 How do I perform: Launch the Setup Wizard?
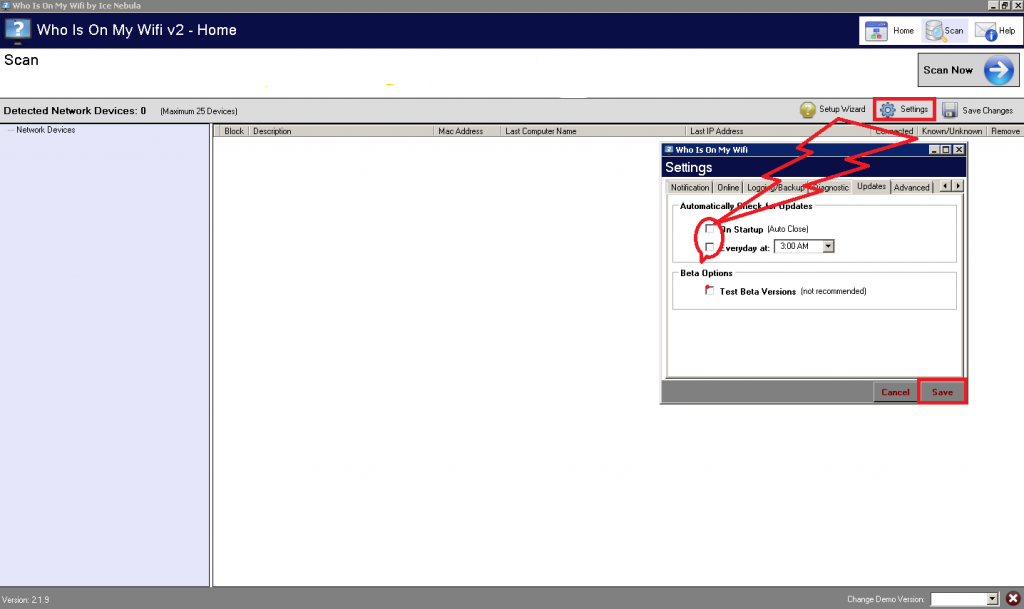click(833, 110)
